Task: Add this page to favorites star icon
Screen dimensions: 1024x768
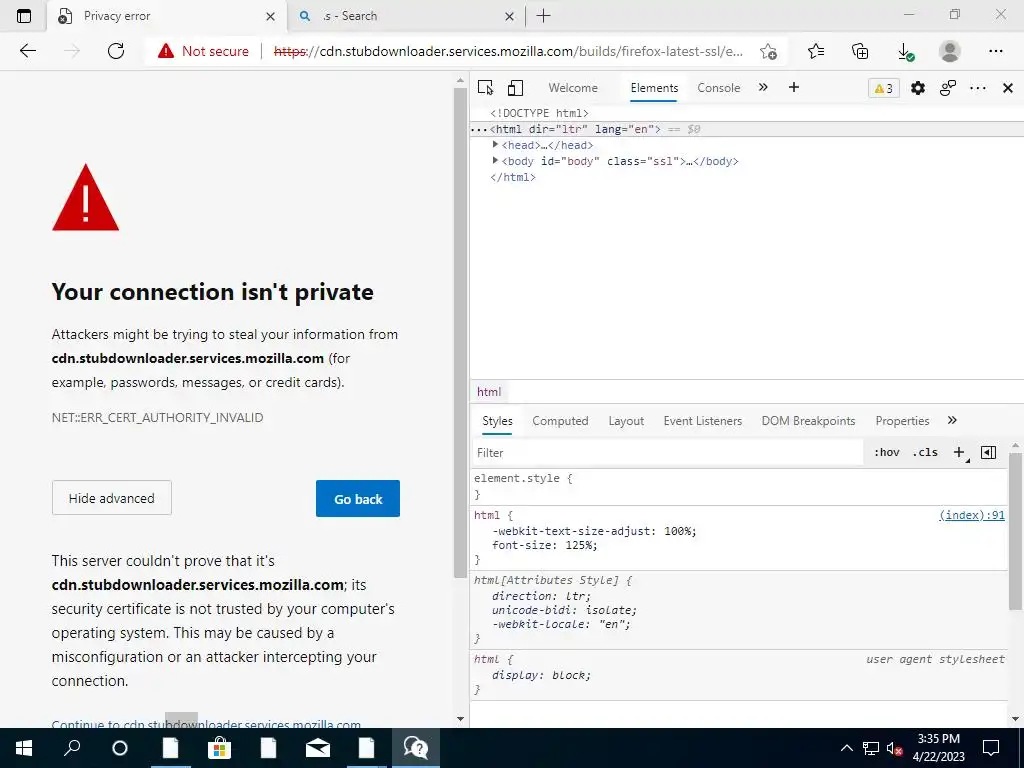Action: click(769, 51)
